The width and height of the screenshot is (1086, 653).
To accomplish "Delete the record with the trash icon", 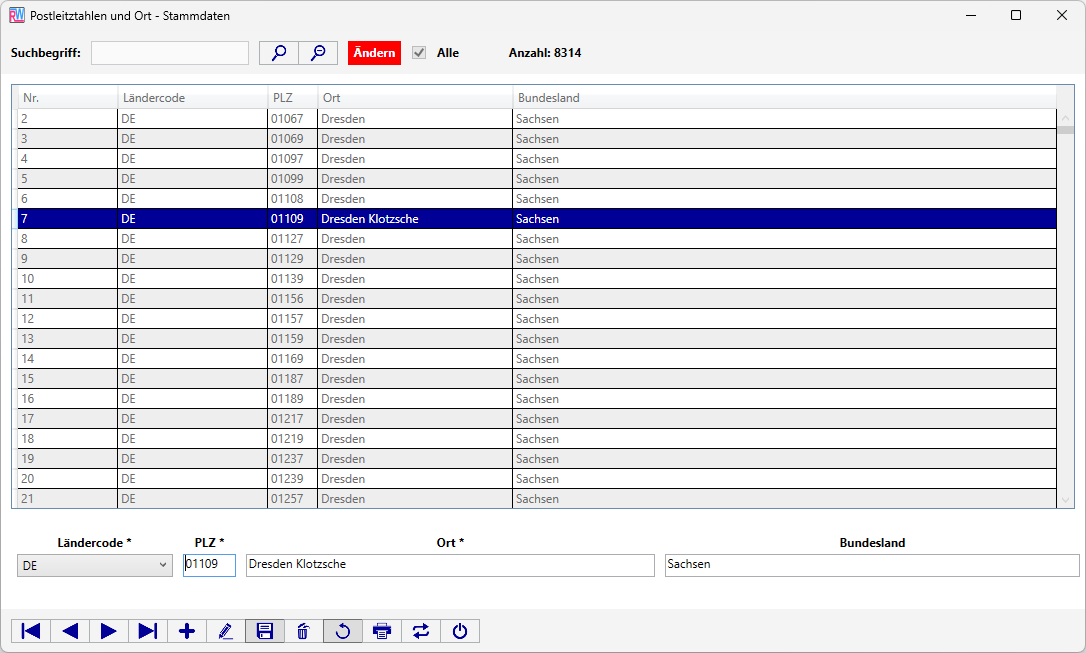I will [x=303, y=631].
